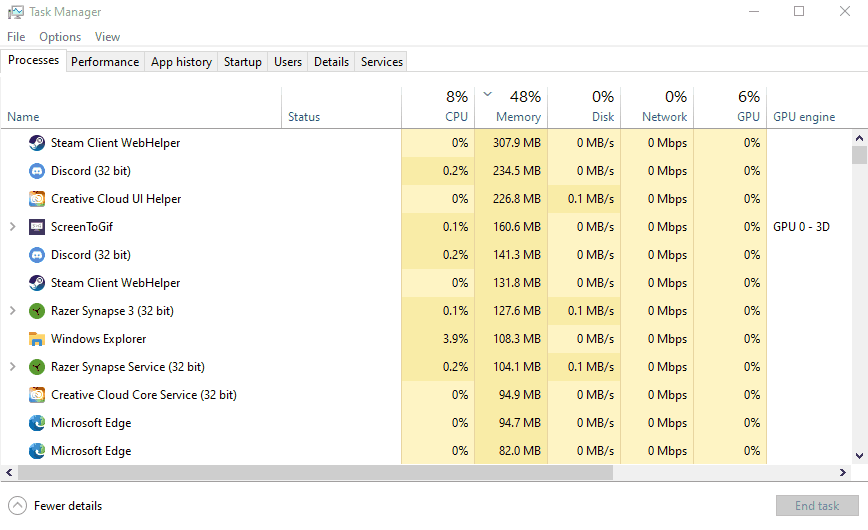Expand the Razer Synapse 3 process group
This screenshot has width=868, height=530.
point(13,311)
